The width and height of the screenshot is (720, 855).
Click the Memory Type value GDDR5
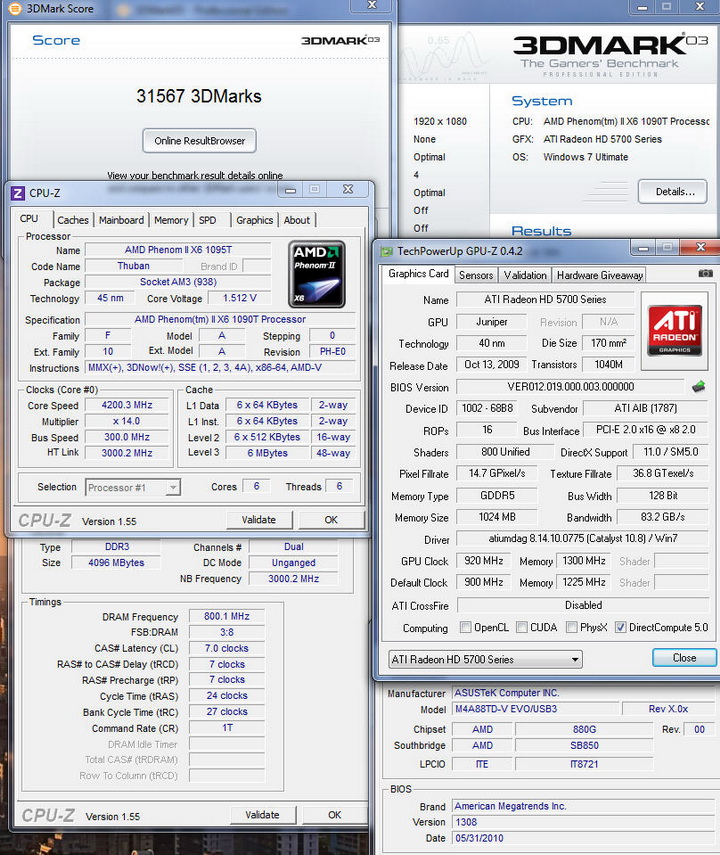pyautogui.click(x=496, y=496)
